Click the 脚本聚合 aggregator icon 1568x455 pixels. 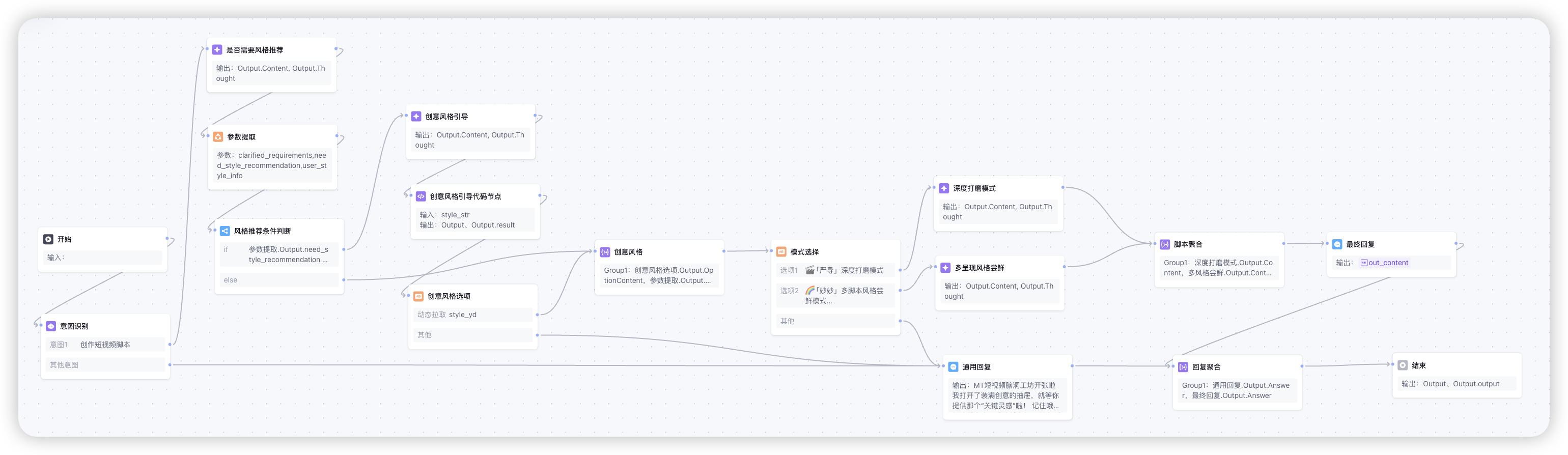[x=1165, y=244]
